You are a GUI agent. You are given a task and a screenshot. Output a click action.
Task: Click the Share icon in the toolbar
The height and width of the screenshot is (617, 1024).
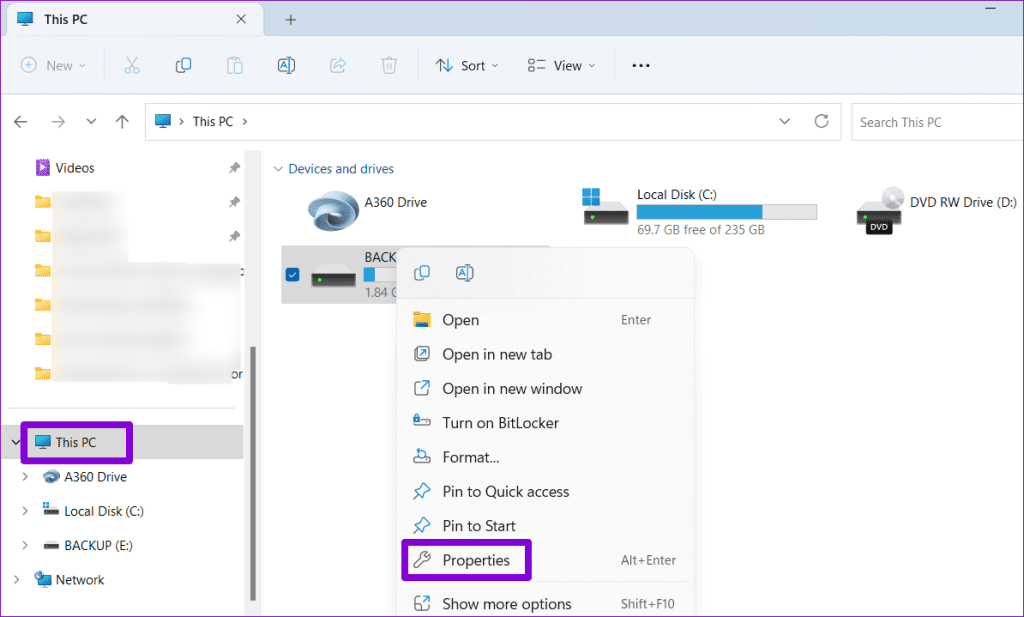[338, 66]
